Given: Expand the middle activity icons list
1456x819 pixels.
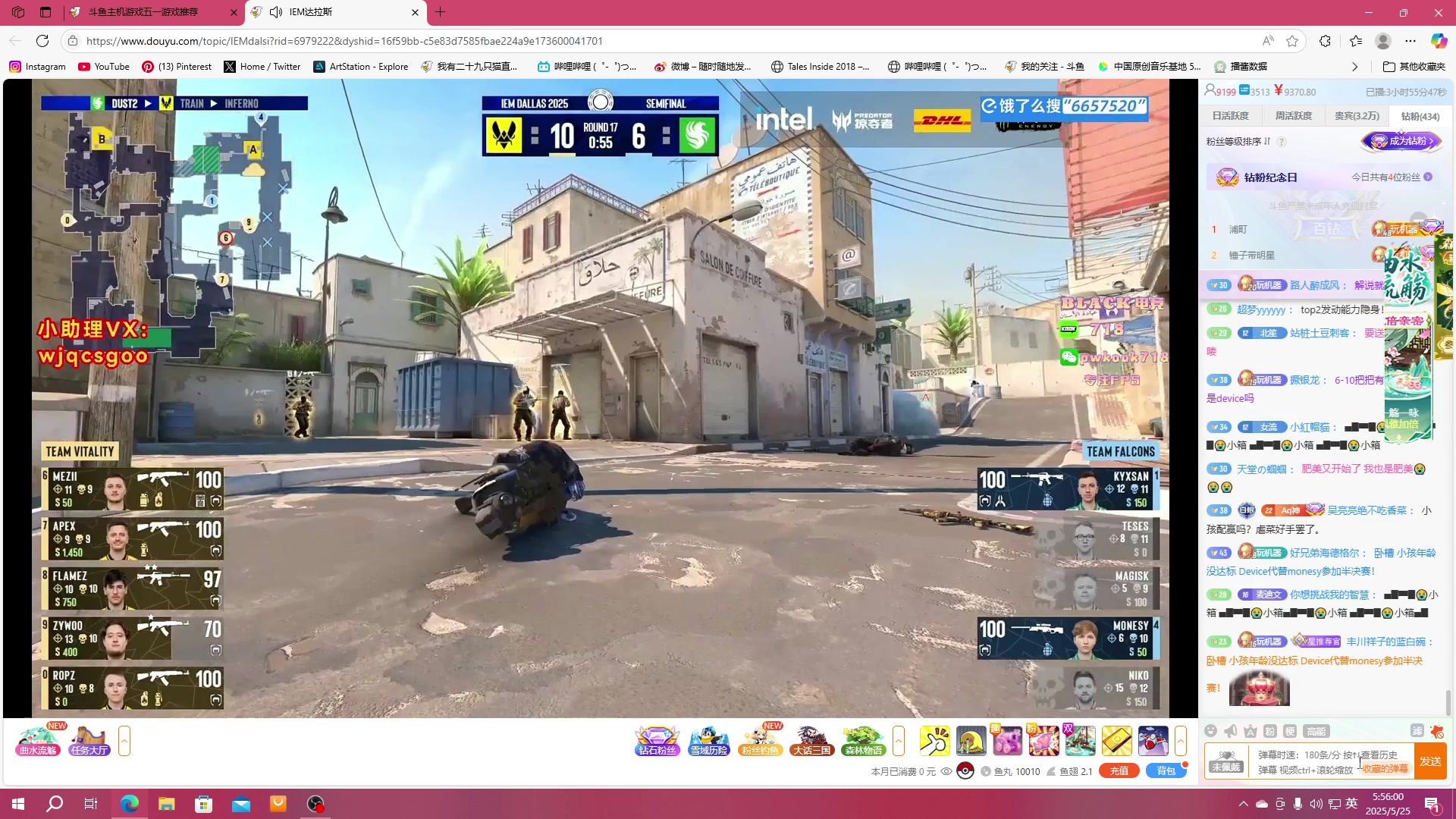Looking at the screenshot, I should coord(899,741).
